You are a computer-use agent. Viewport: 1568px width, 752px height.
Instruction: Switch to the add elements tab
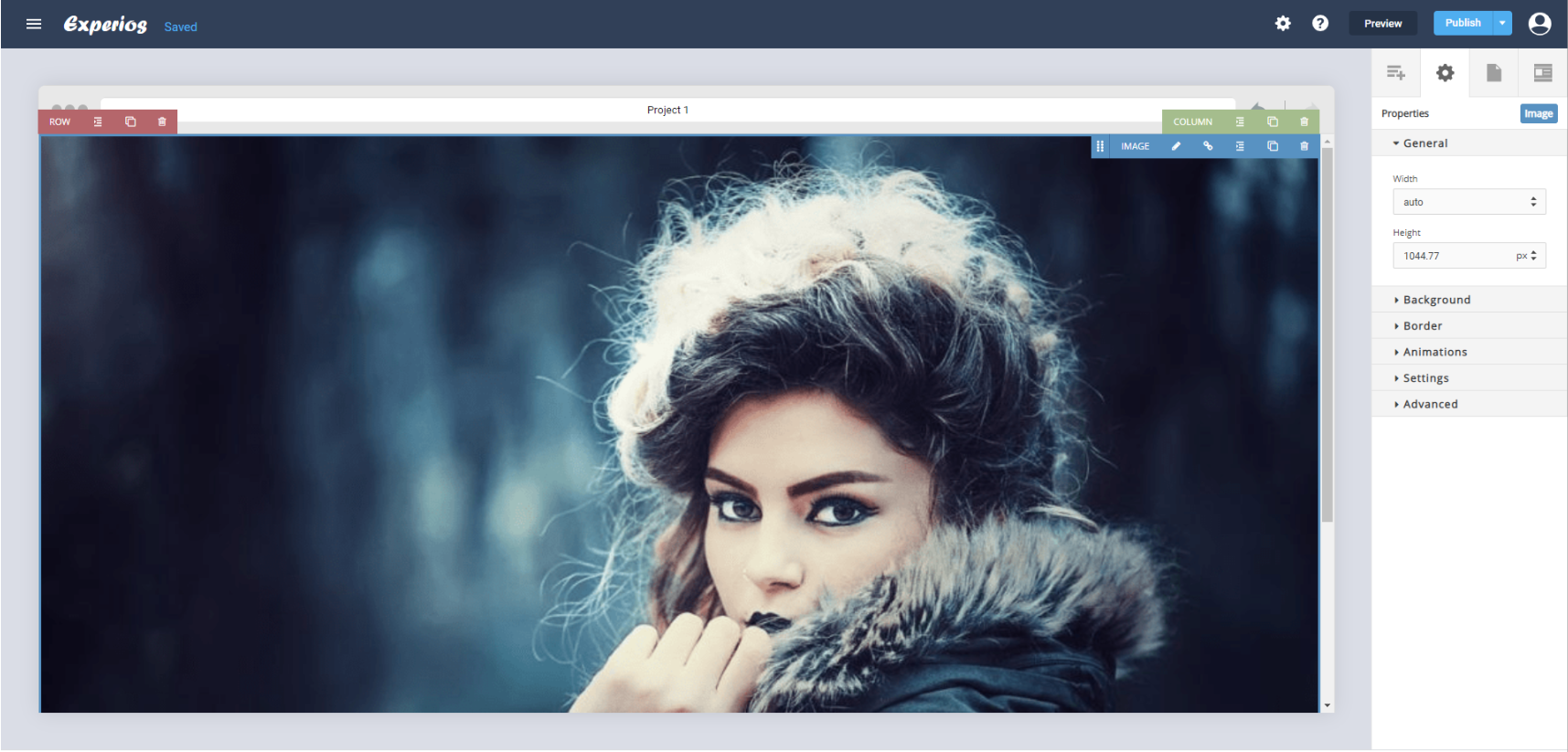1395,73
